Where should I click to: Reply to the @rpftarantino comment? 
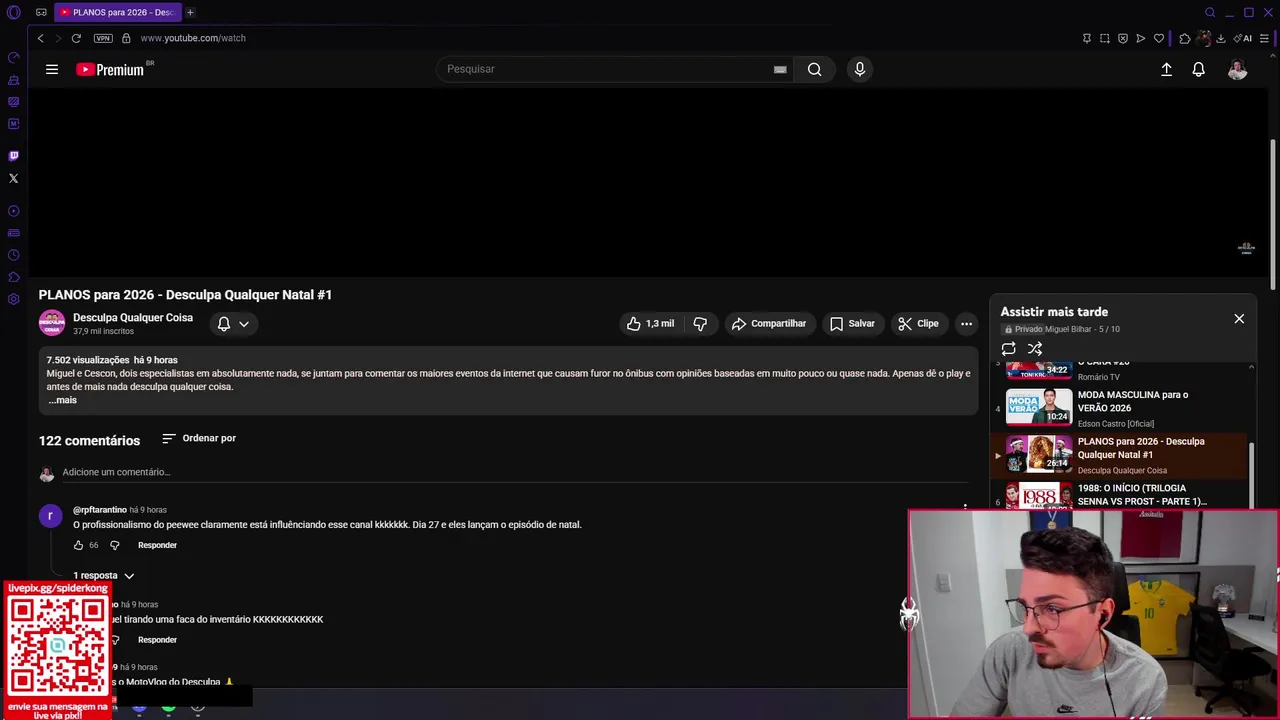(x=157, y=545)
